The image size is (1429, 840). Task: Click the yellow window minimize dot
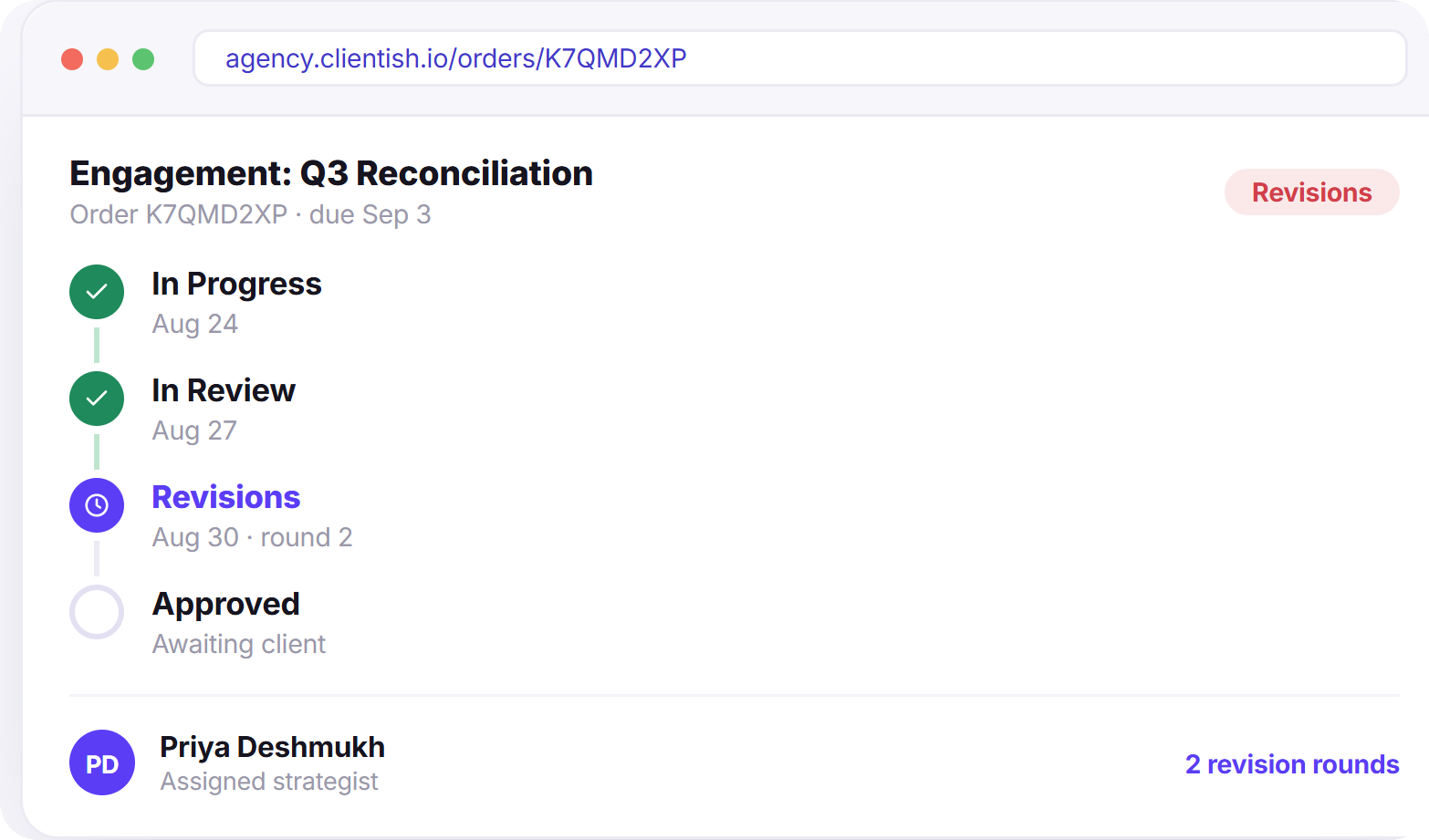pyautogui.click(x=108, y=59)
